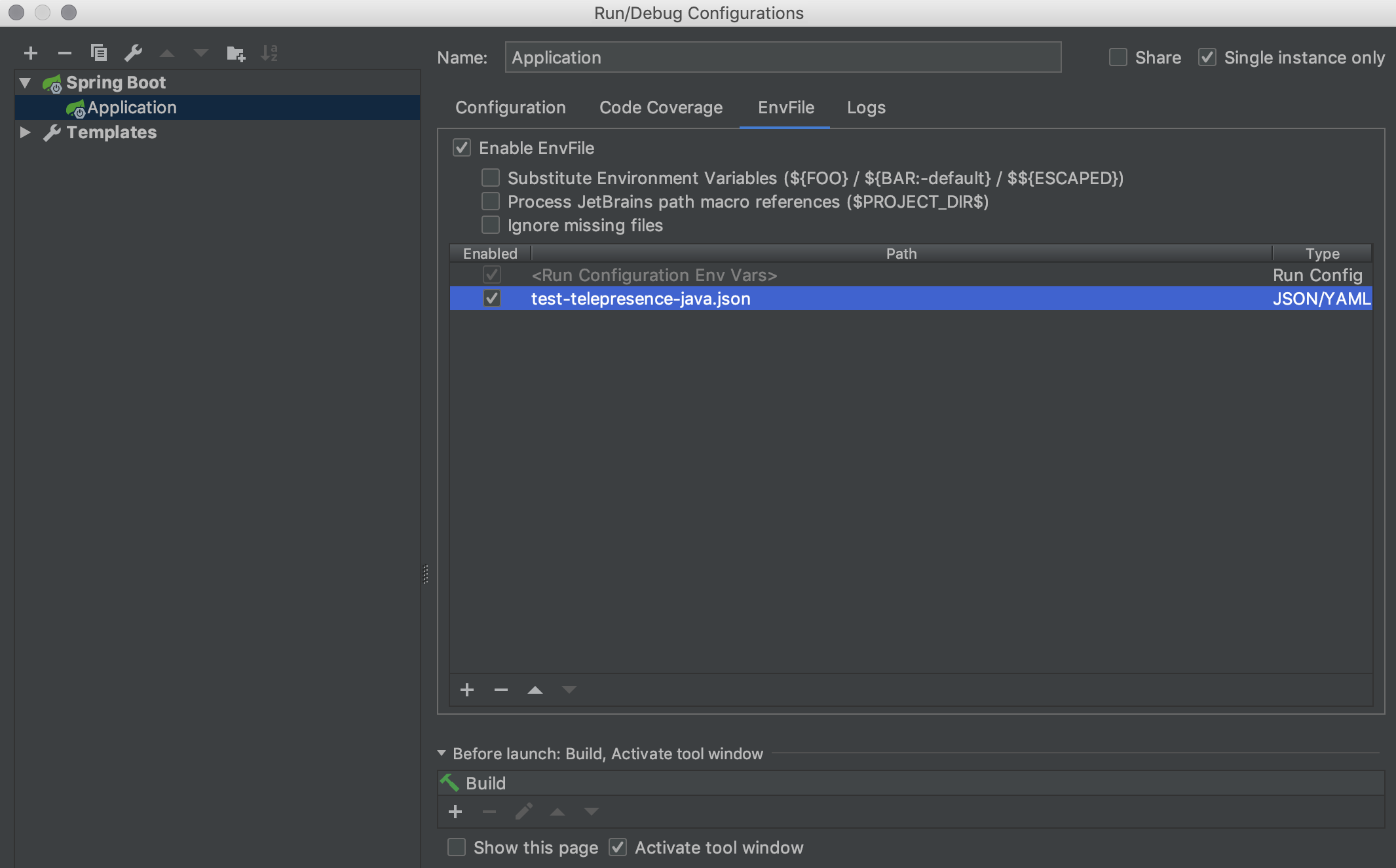Image resolution: width=1396 pixels, height=868 pixels.
Task: Move the selected EnvFile entry up
Action: tap(535, 690)
